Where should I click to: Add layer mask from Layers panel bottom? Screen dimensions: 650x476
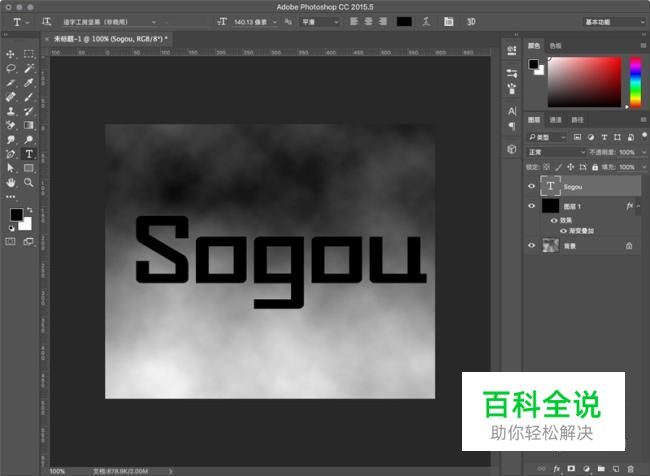coord(571,469)
